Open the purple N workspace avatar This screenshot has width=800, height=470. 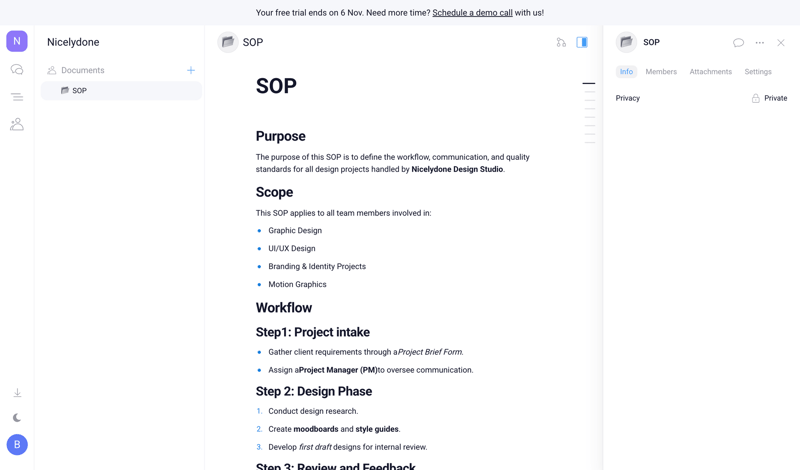point(17,41)
